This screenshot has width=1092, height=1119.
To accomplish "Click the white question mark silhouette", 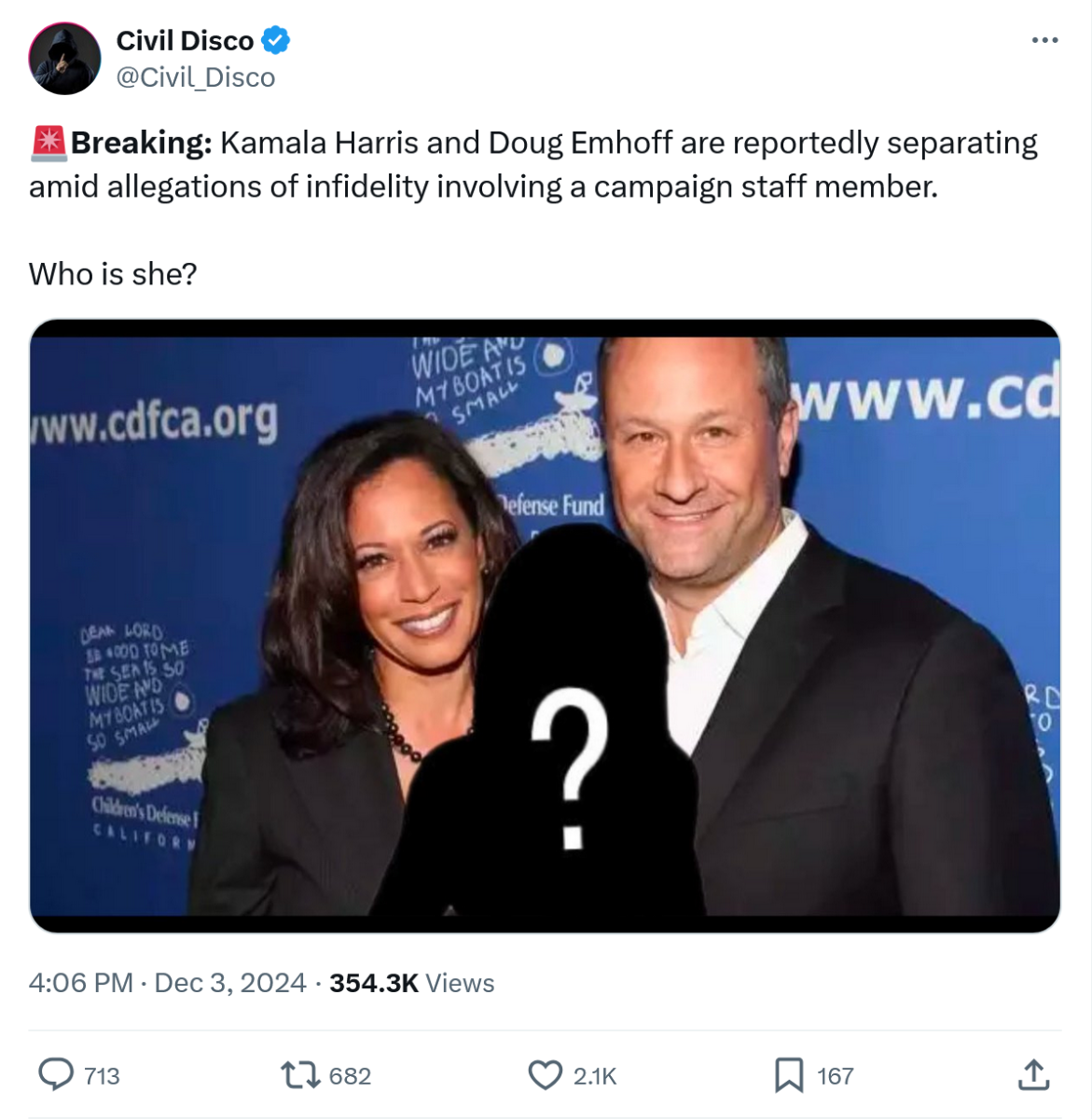I will pyautogui.click(x=570, y=767).
